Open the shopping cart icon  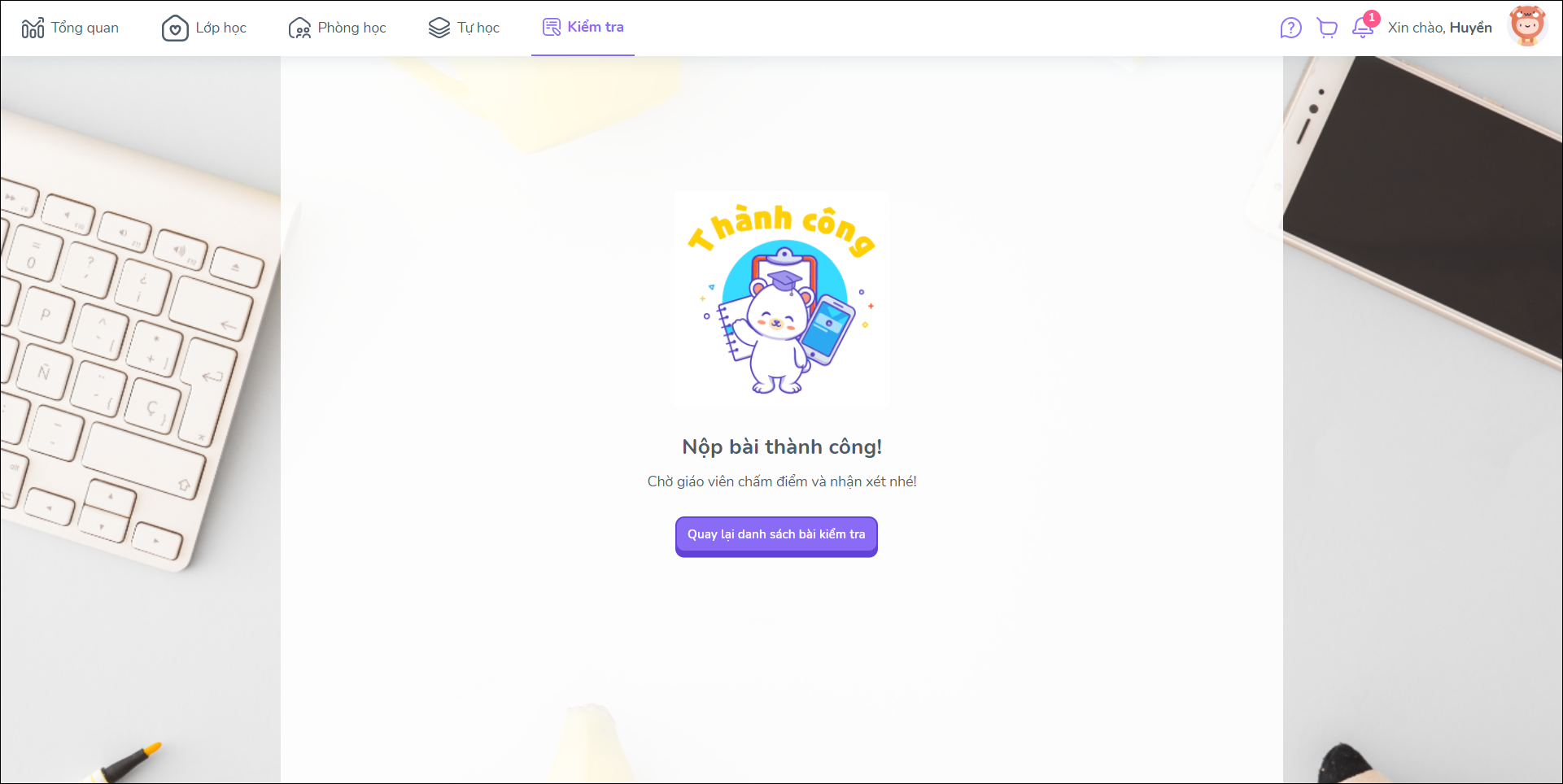coord(1327,28)
